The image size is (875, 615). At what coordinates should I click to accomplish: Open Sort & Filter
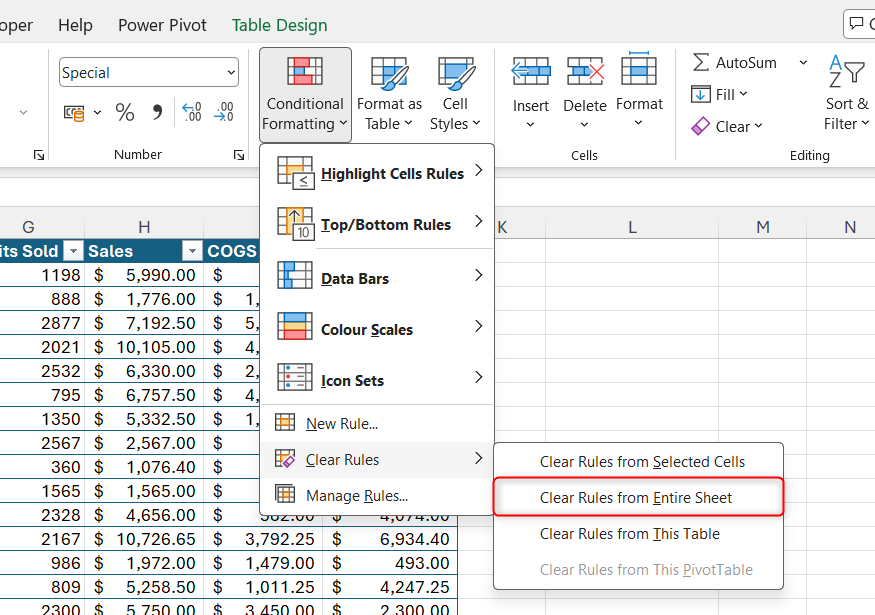[847, 94]
